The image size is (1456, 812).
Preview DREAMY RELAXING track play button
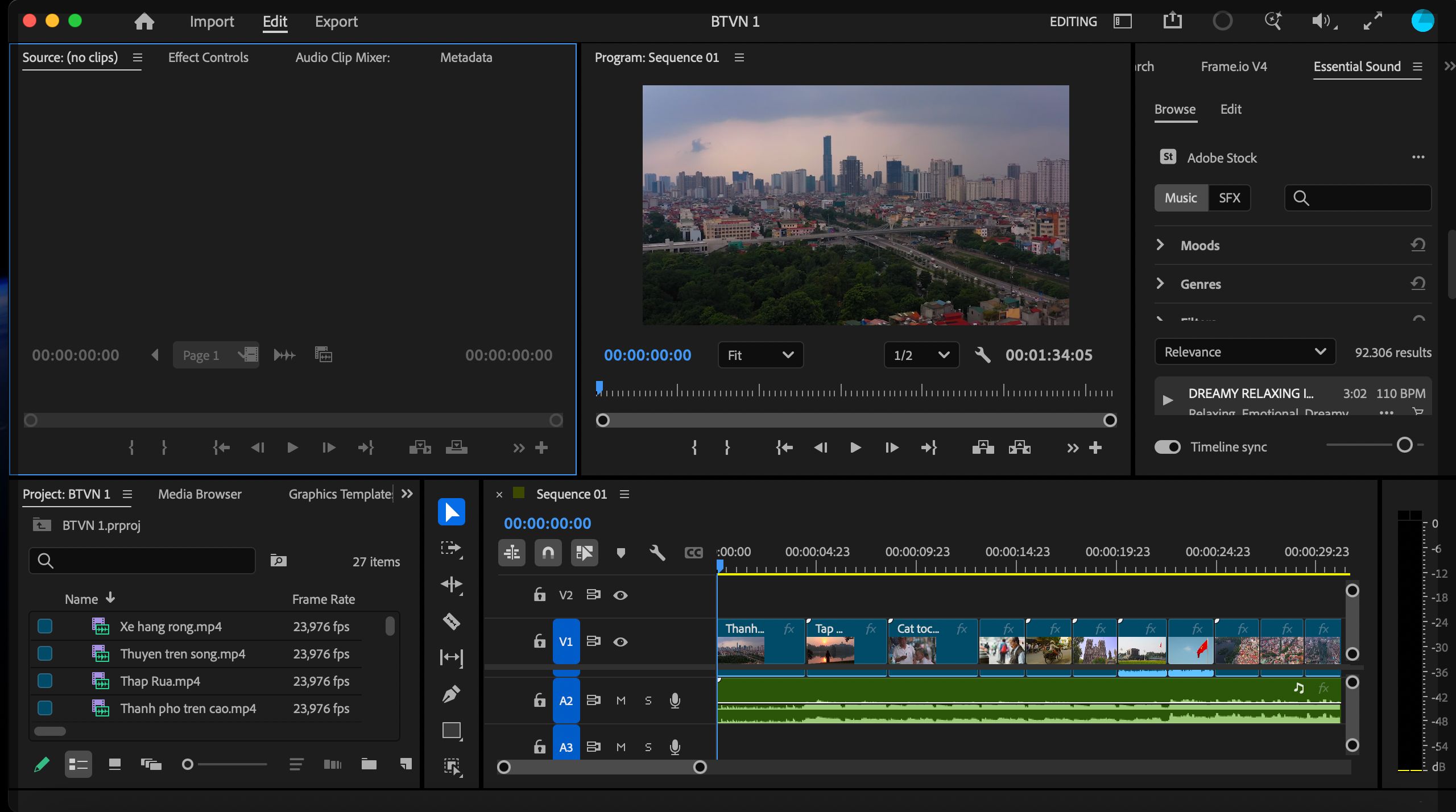click(1168, 400)
